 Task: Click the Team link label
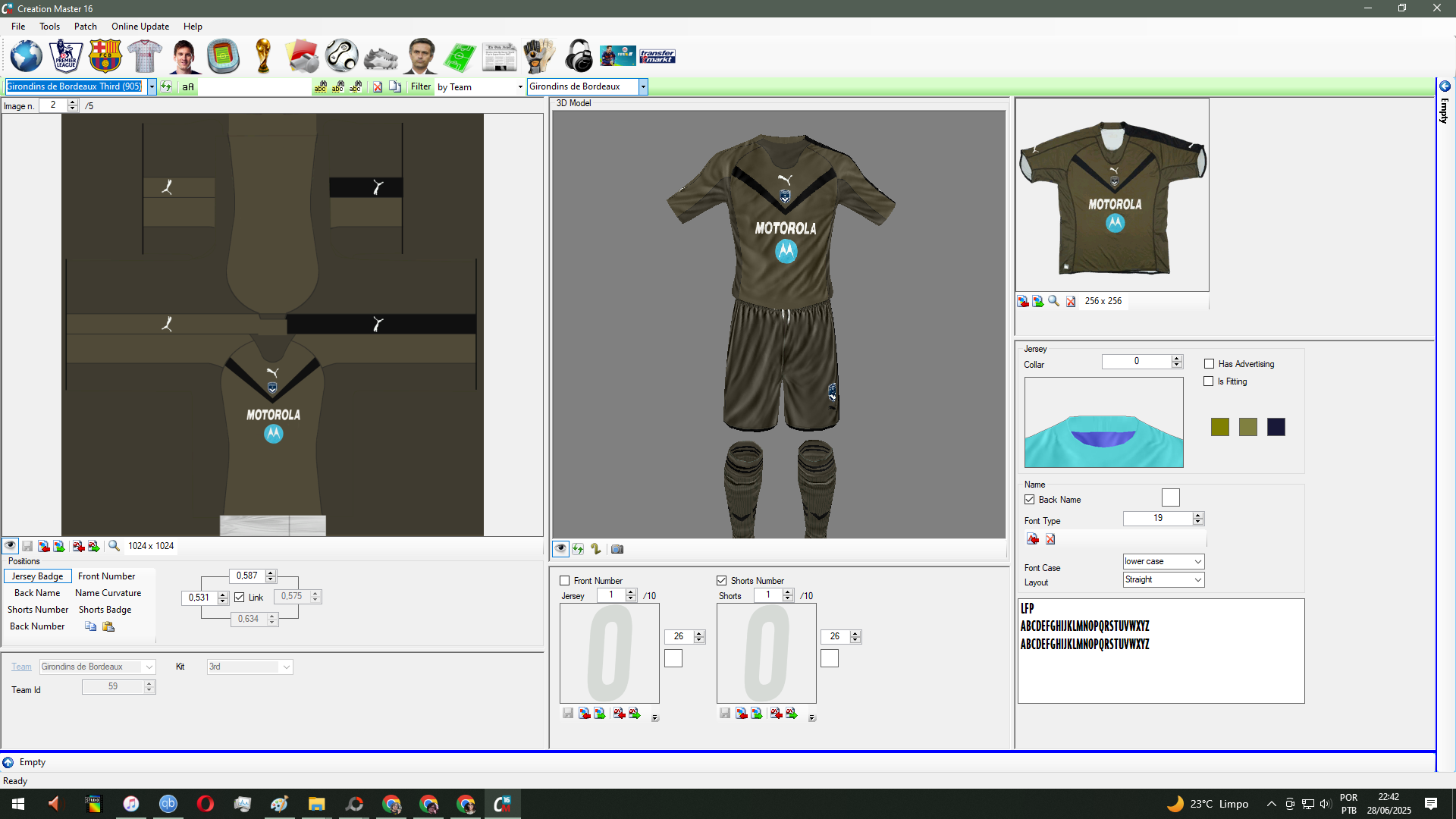21,667
